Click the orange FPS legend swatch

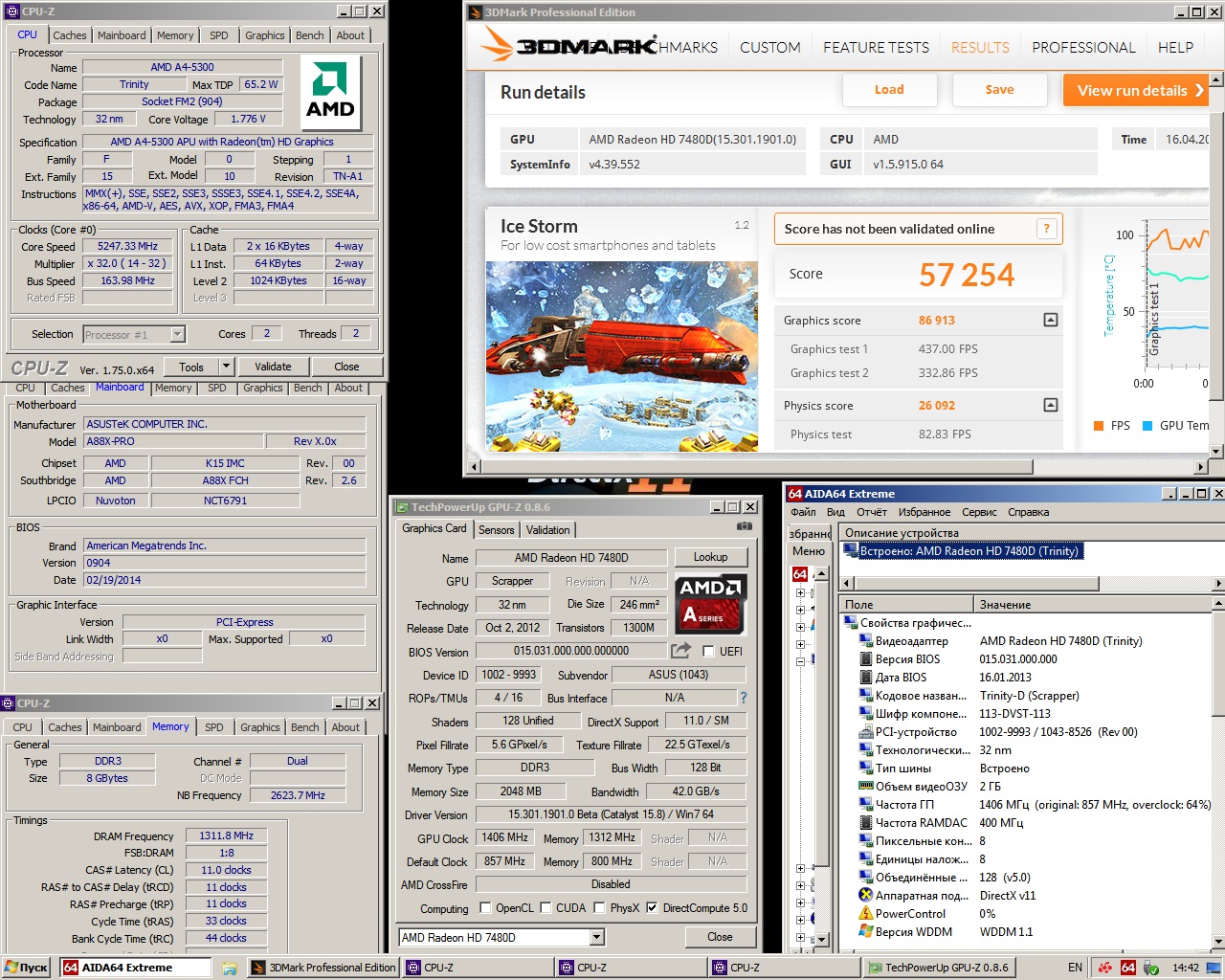click(1099, 426)
